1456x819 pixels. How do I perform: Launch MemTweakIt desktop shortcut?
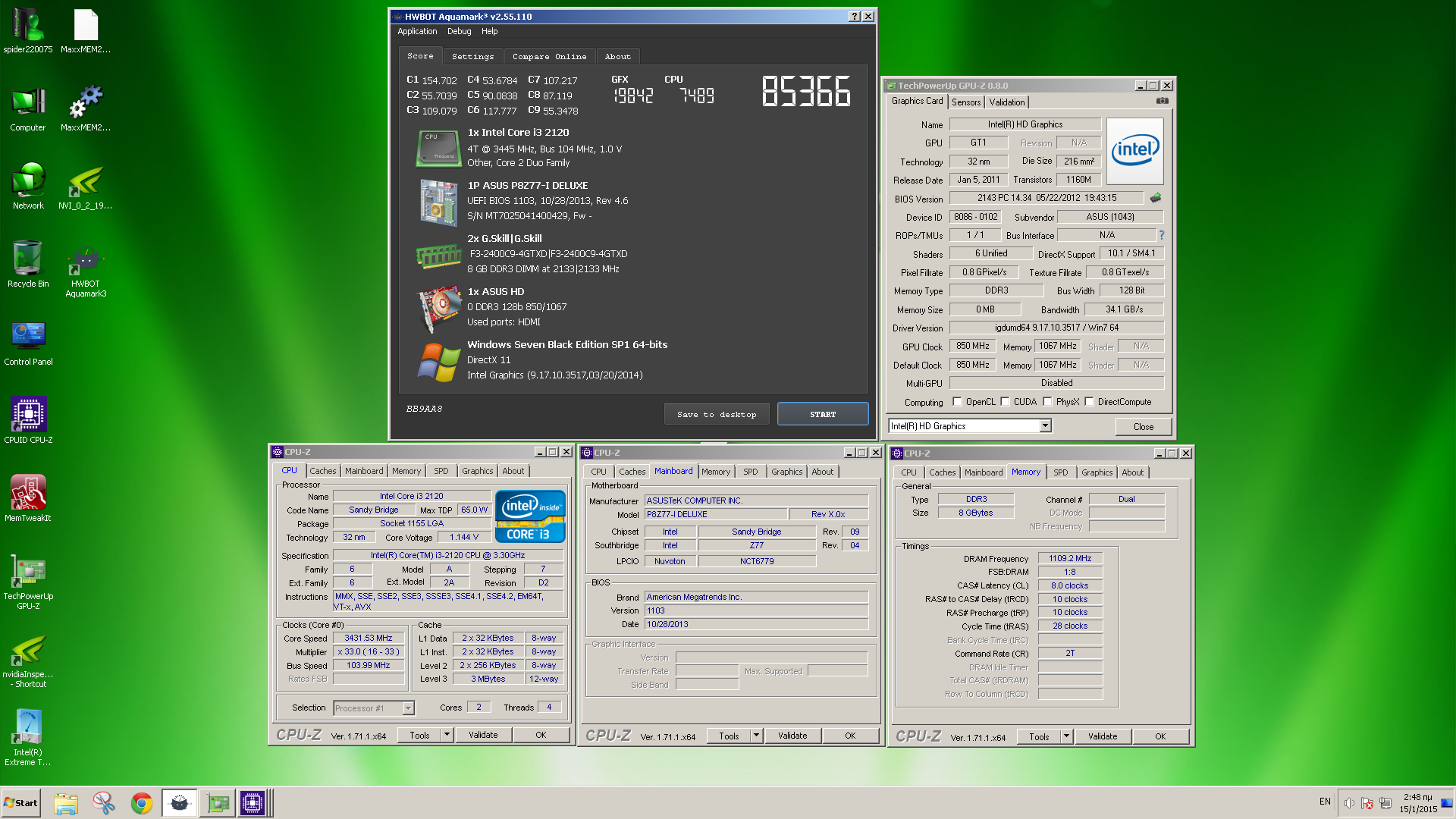click(x=28, y=499)
